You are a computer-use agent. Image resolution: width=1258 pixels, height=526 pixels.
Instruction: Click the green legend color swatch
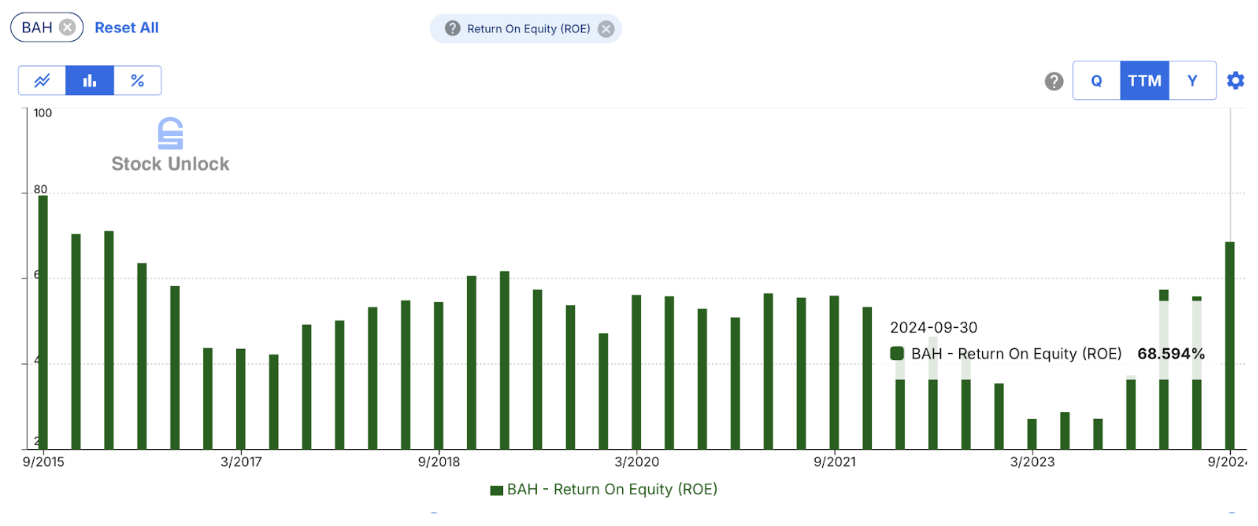click(x=496, y=490)
